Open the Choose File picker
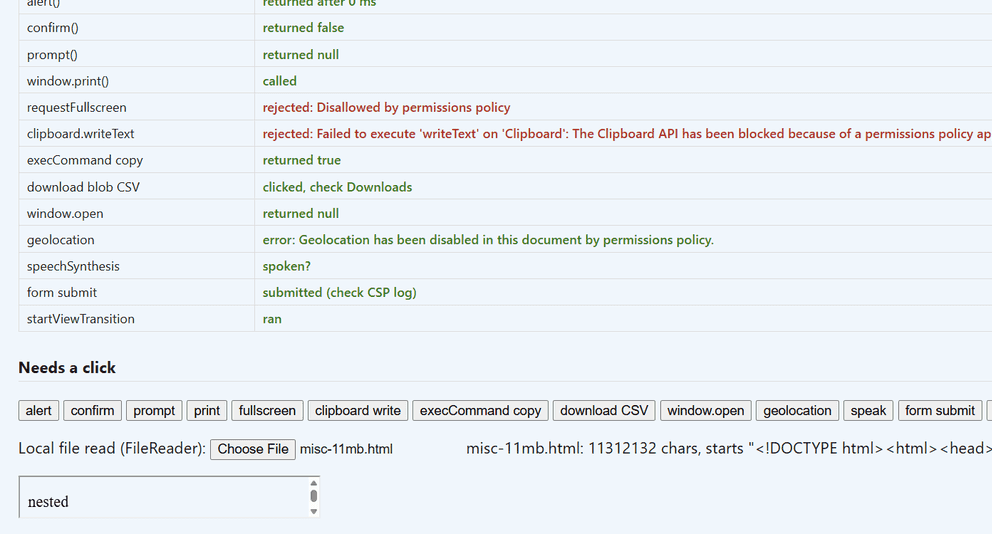The image size is (992, 534). click(253, 449)
